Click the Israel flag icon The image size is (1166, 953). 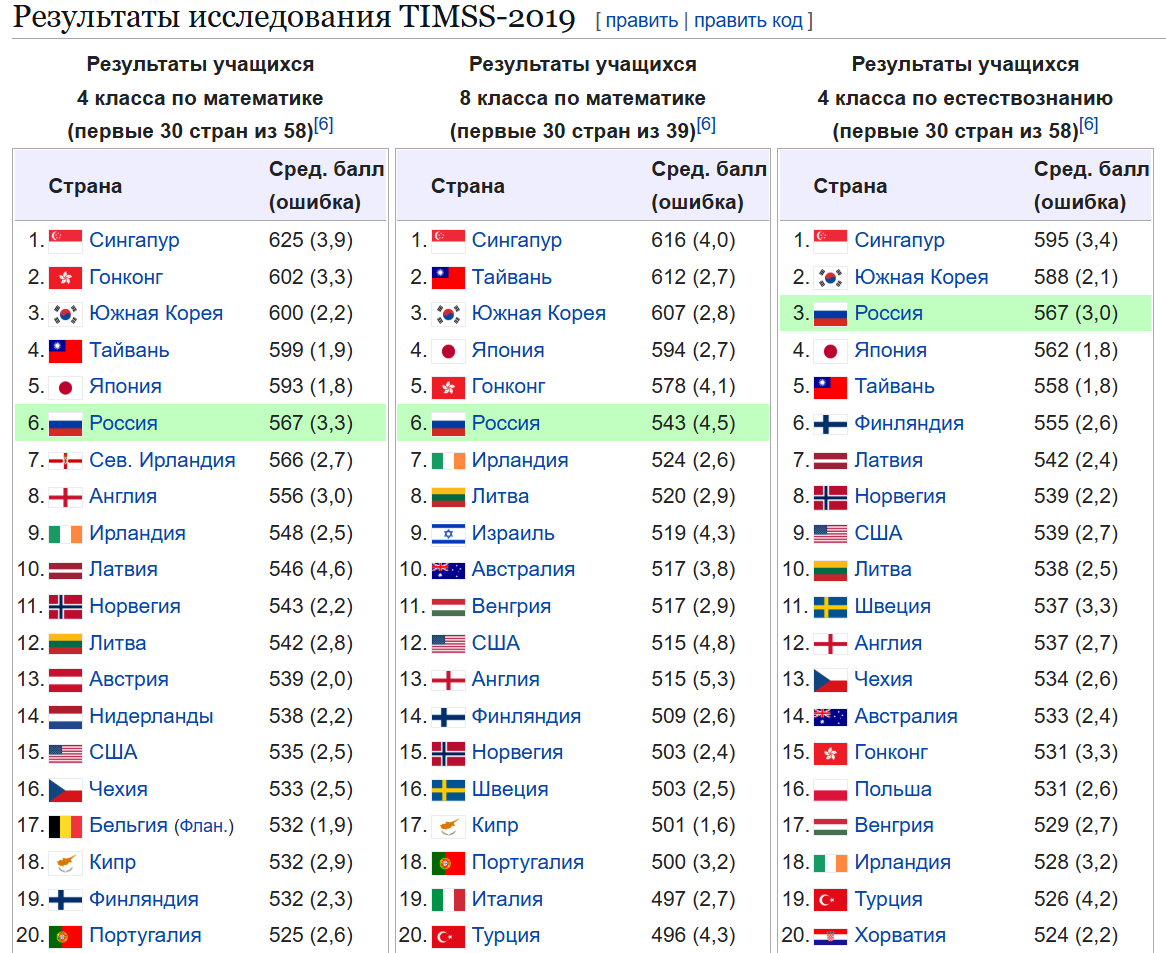coord(448,534)
